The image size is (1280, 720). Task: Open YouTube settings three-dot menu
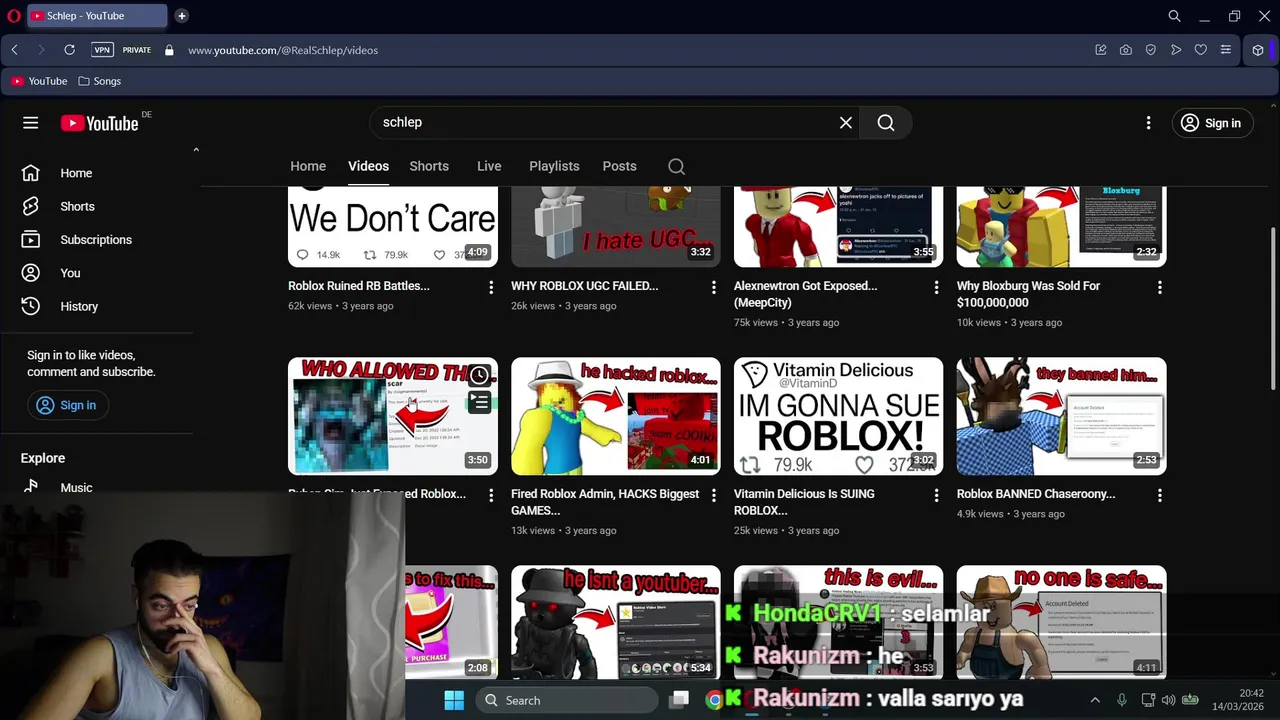pos(1148,123)
